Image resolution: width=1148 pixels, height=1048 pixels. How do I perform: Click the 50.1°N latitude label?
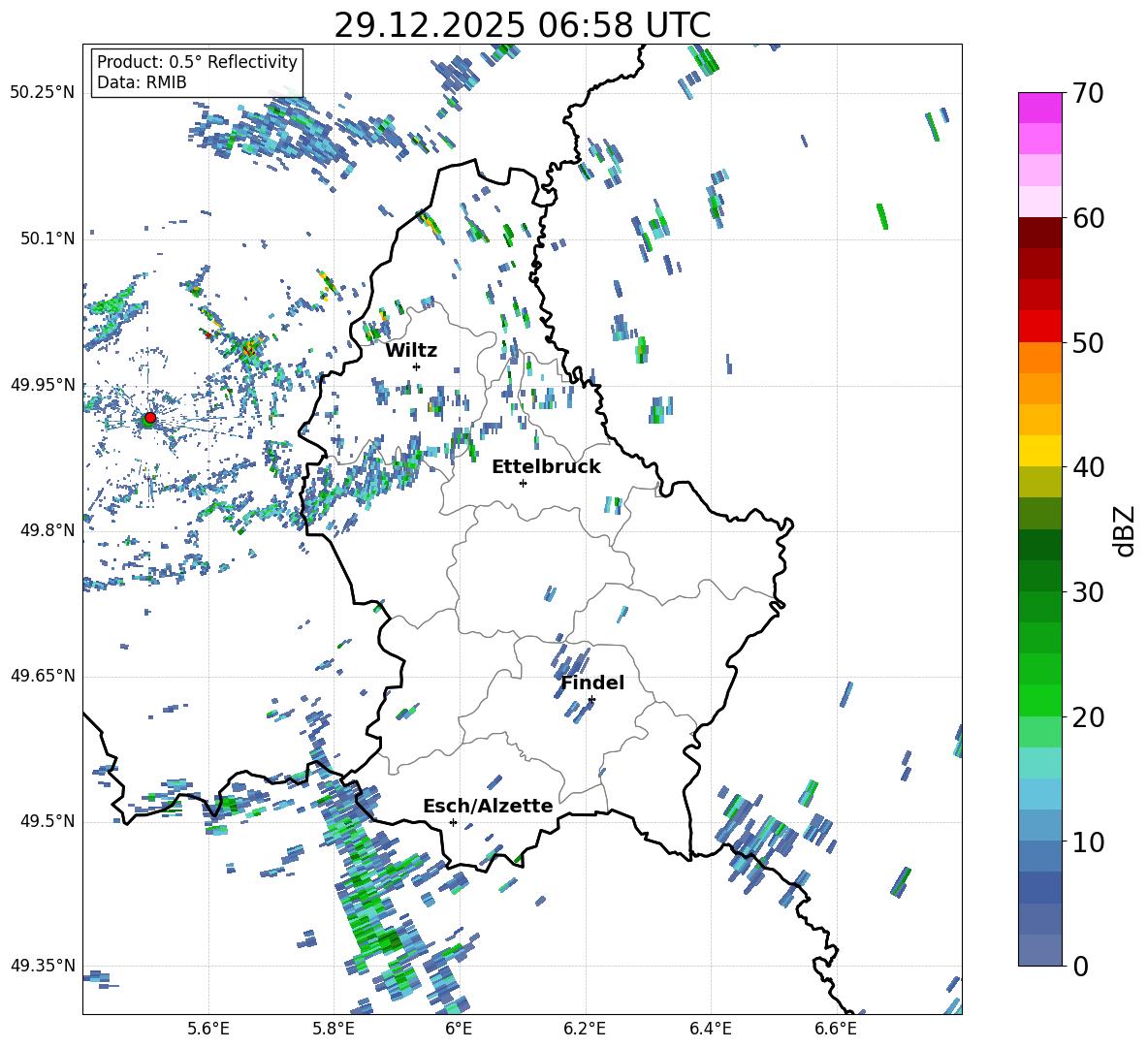[x=48, y=238]
